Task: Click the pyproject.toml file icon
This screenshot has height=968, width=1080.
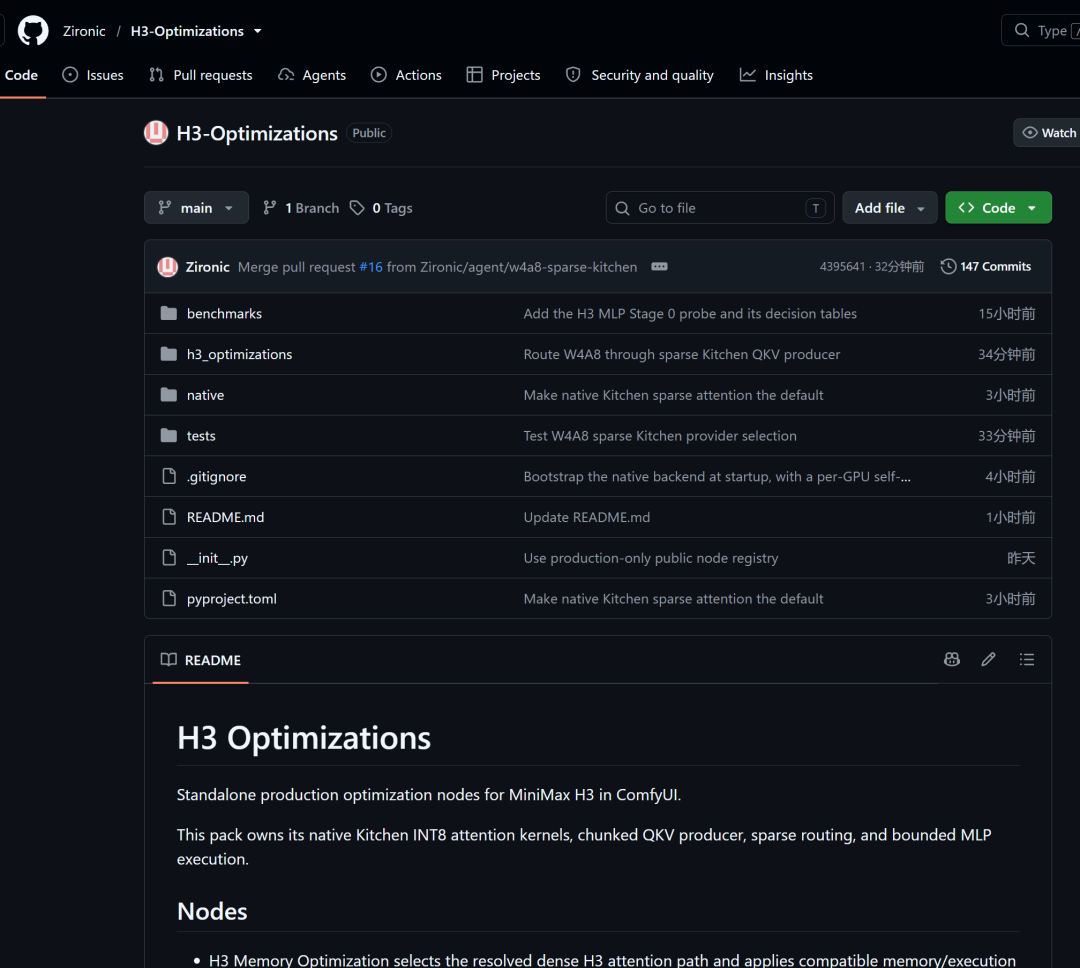Action: click(x=169, y=598)
